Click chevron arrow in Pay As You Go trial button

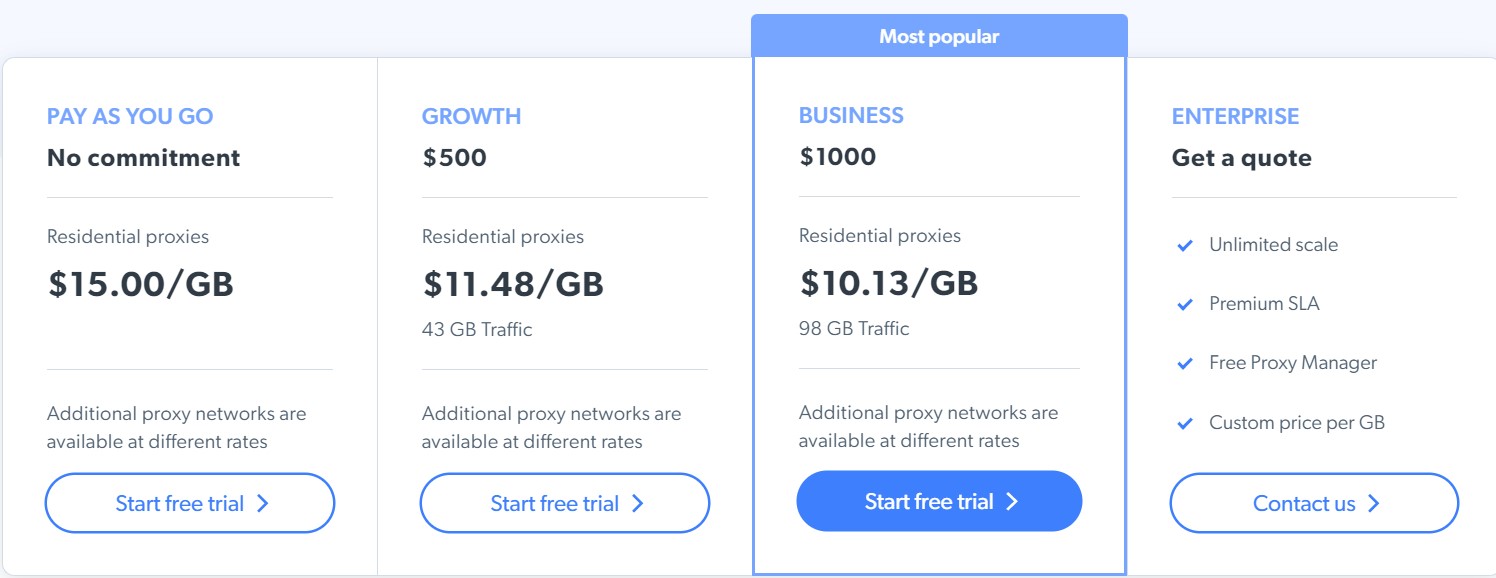[263, 504]
